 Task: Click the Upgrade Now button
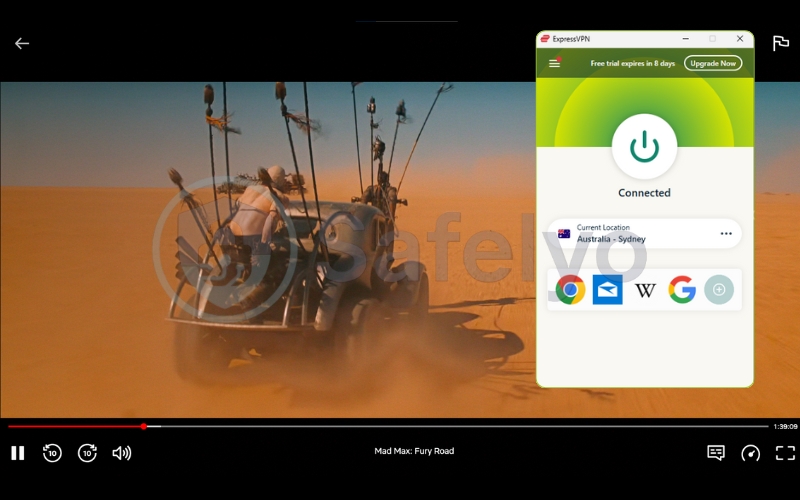(x=713, y=63)
